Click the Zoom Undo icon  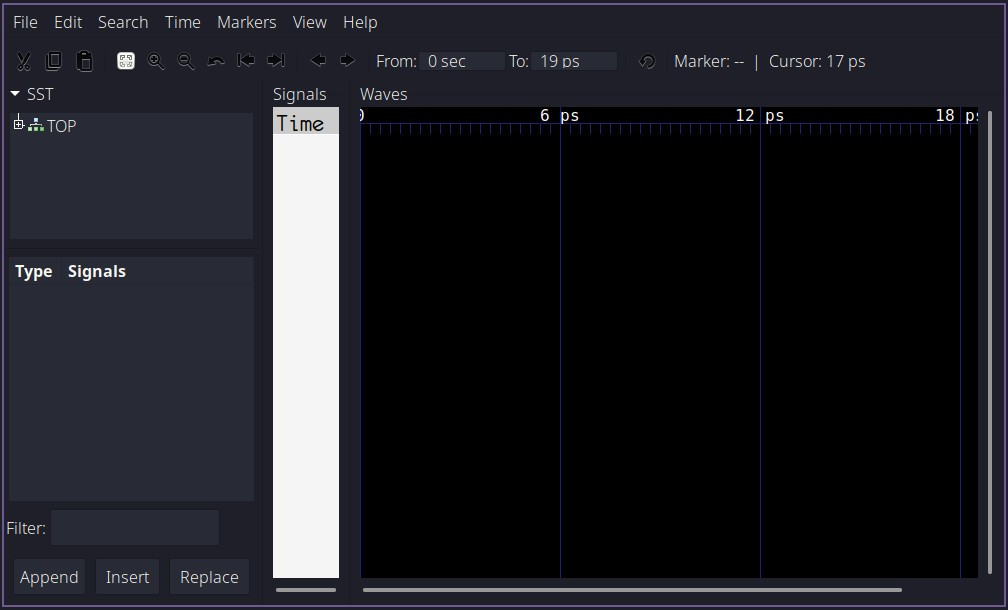[x=216, y=61]
